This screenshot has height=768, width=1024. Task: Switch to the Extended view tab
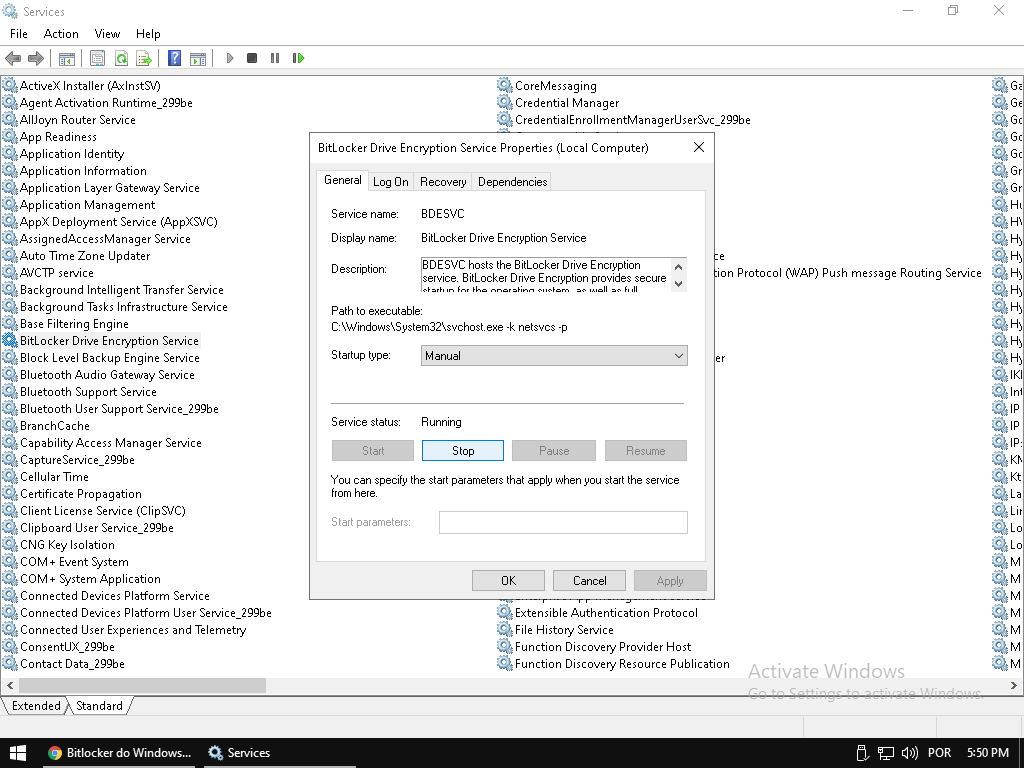(x=36, y=706)
